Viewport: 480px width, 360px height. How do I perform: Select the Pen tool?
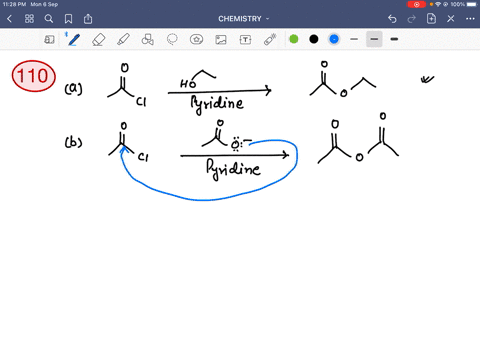(x=73, y=40)
